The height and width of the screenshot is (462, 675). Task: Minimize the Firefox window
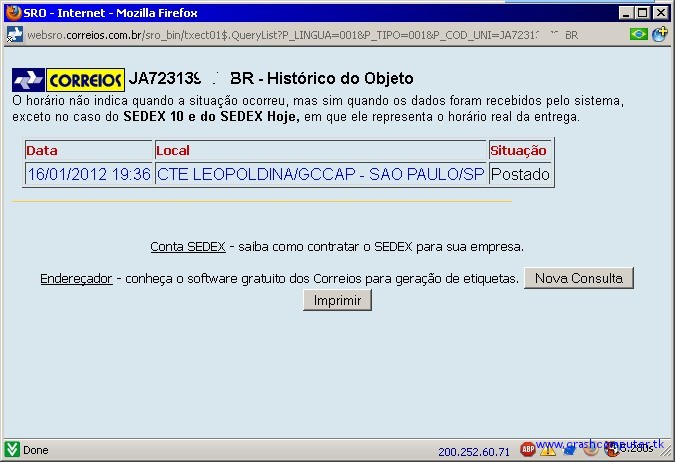pos(626,12)
